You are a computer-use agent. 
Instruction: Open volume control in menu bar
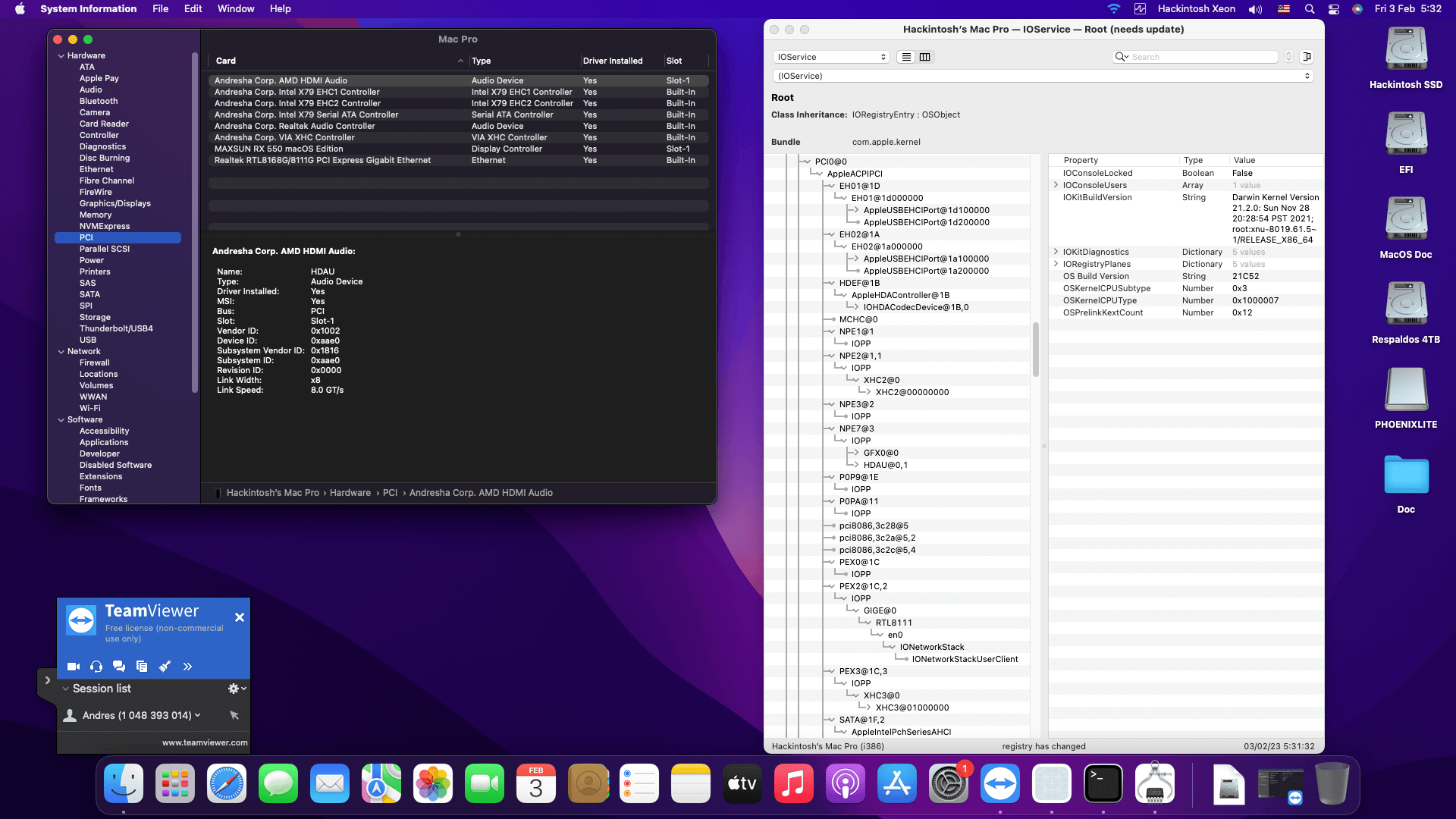(x=1256, y=9)
